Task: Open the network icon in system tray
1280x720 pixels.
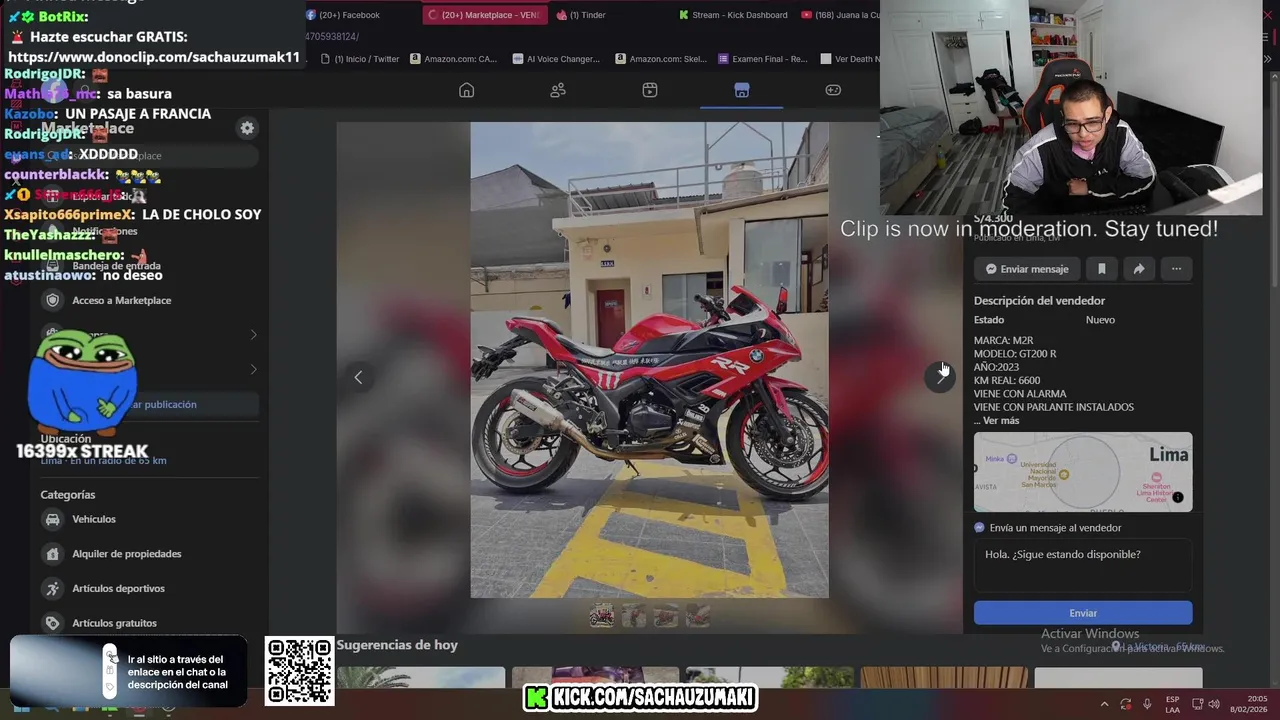Action: 1196,704
